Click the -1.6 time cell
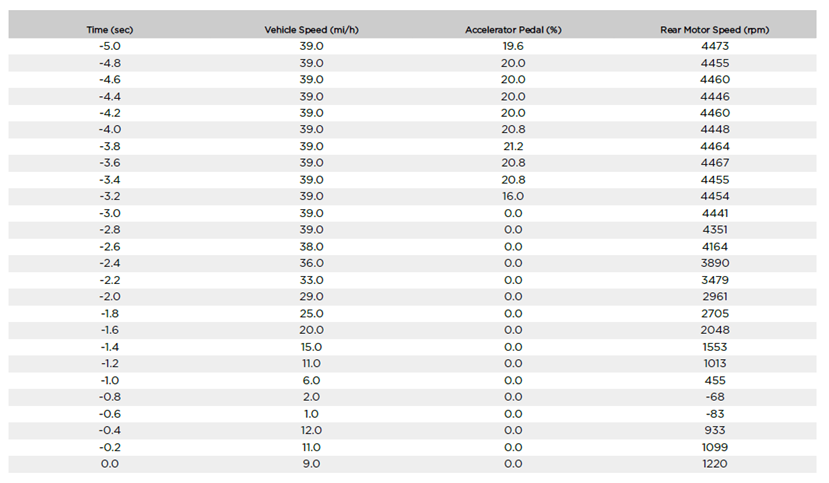This screenshot has height=483, width=829. (110, 330)
